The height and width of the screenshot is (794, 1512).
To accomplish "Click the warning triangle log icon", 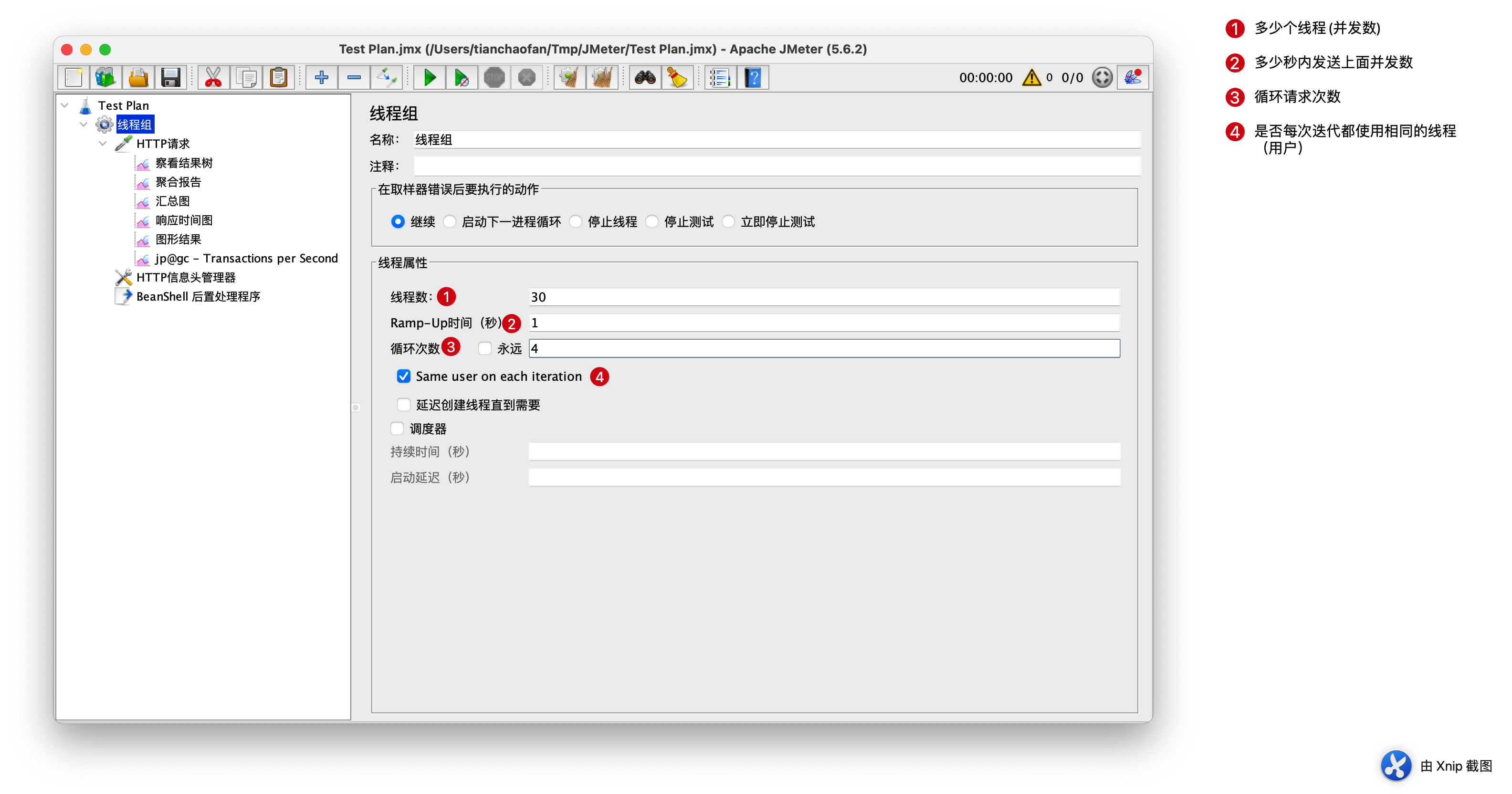I will [1031, 77].
